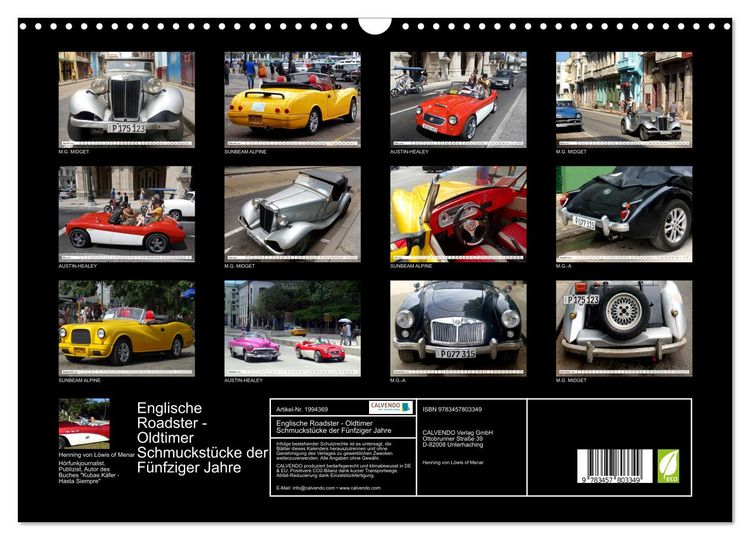Select the red Austin-Healey street photo in top row
Image resolution: width=750 pixels, height=540 pixels.
click(x=458, y=99)
